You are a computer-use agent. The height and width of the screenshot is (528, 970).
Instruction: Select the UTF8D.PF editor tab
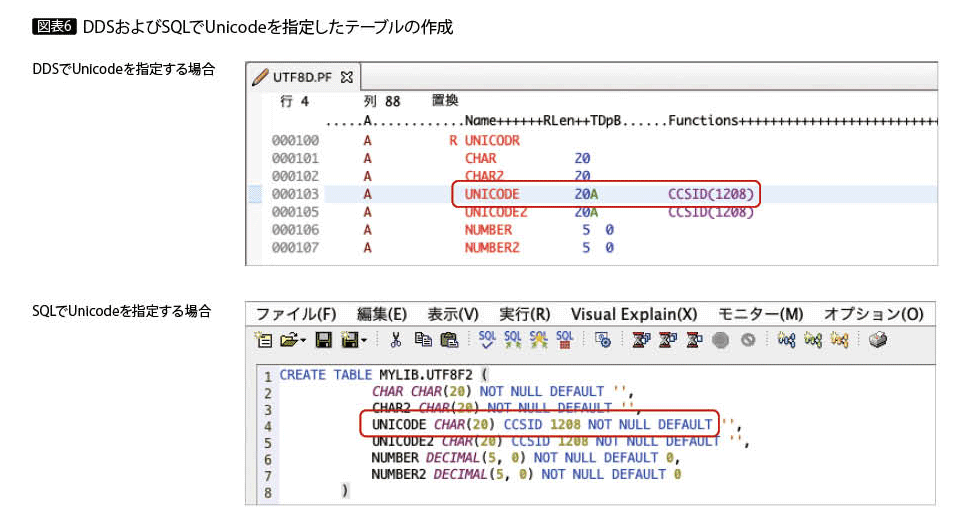(x=303, y=76)
